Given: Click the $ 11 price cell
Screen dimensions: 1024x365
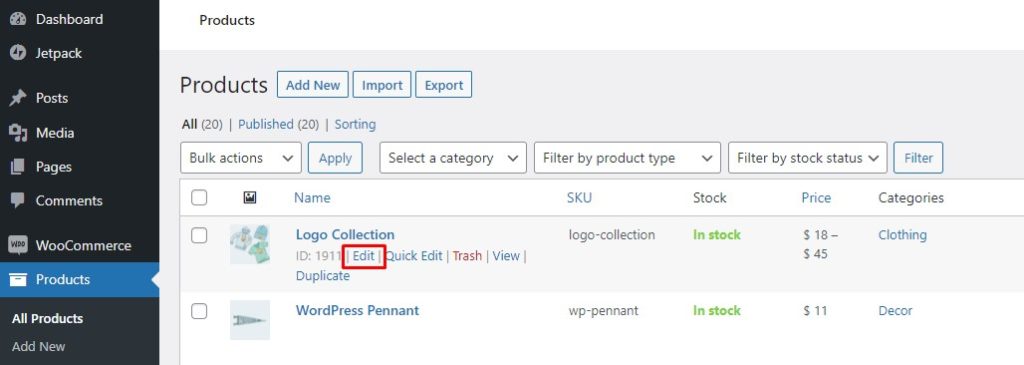Looking at the screenshot, I should (x=816, y=311).
